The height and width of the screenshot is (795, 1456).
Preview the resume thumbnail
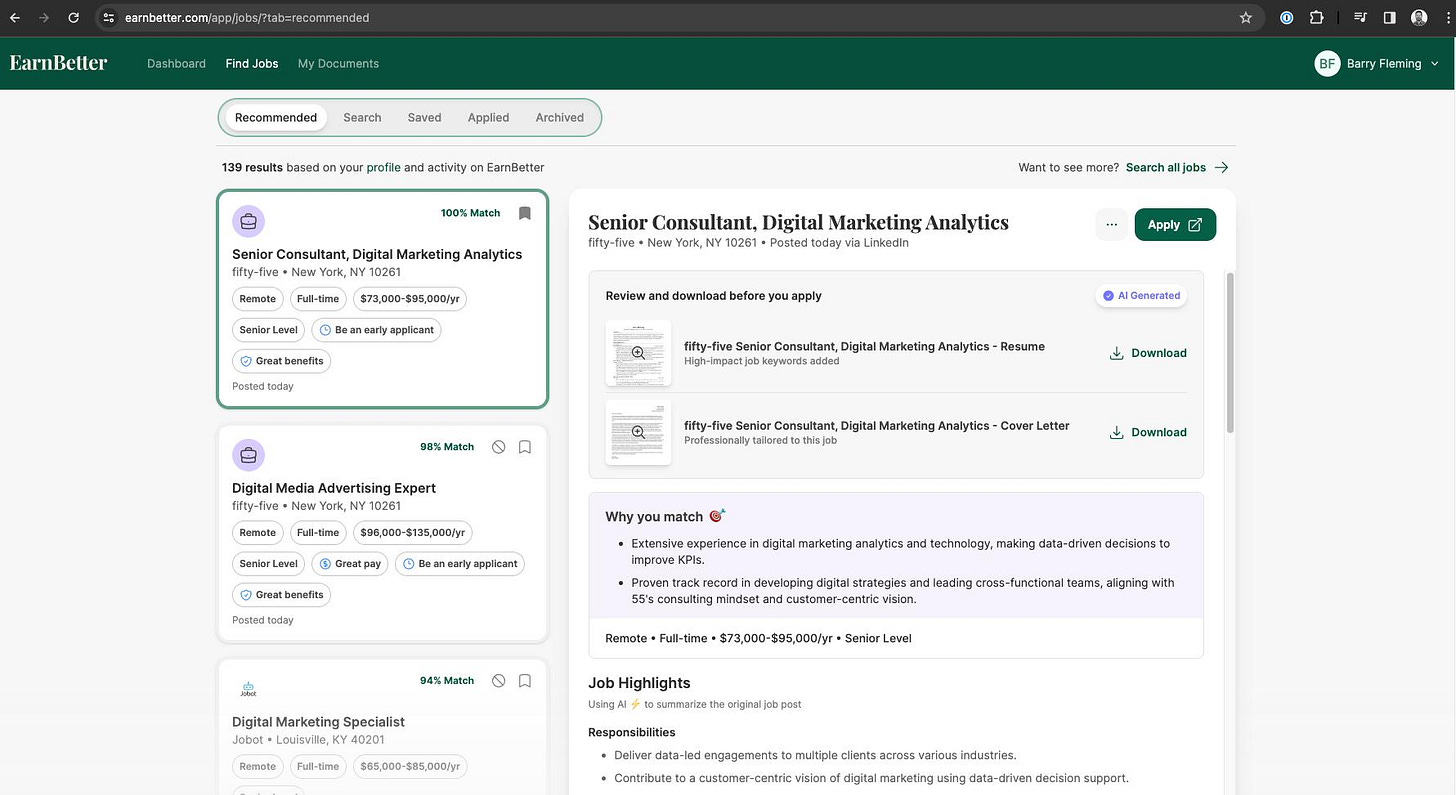point(638,353)
